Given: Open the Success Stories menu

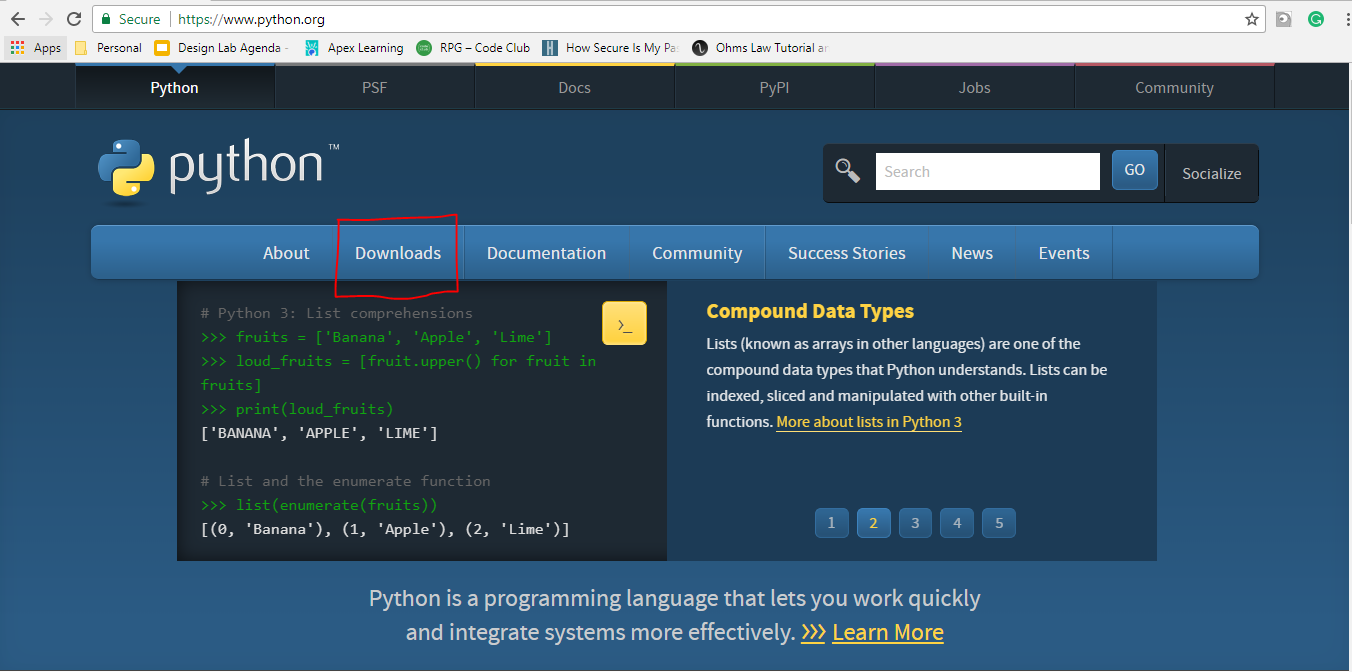Looking at the screenshot, I should tap(847, 253).
